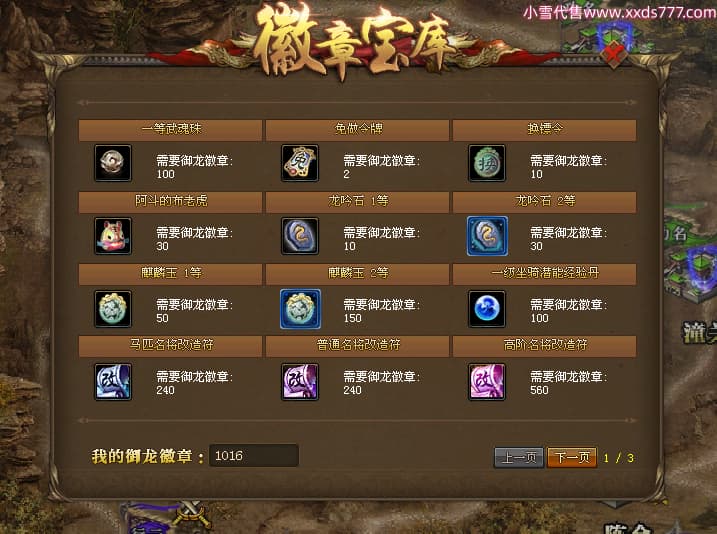This screenshot has height=534, width=717.
Task: Pick the 普通名将改造符 purple talisman icon
Action: (300, 382)
